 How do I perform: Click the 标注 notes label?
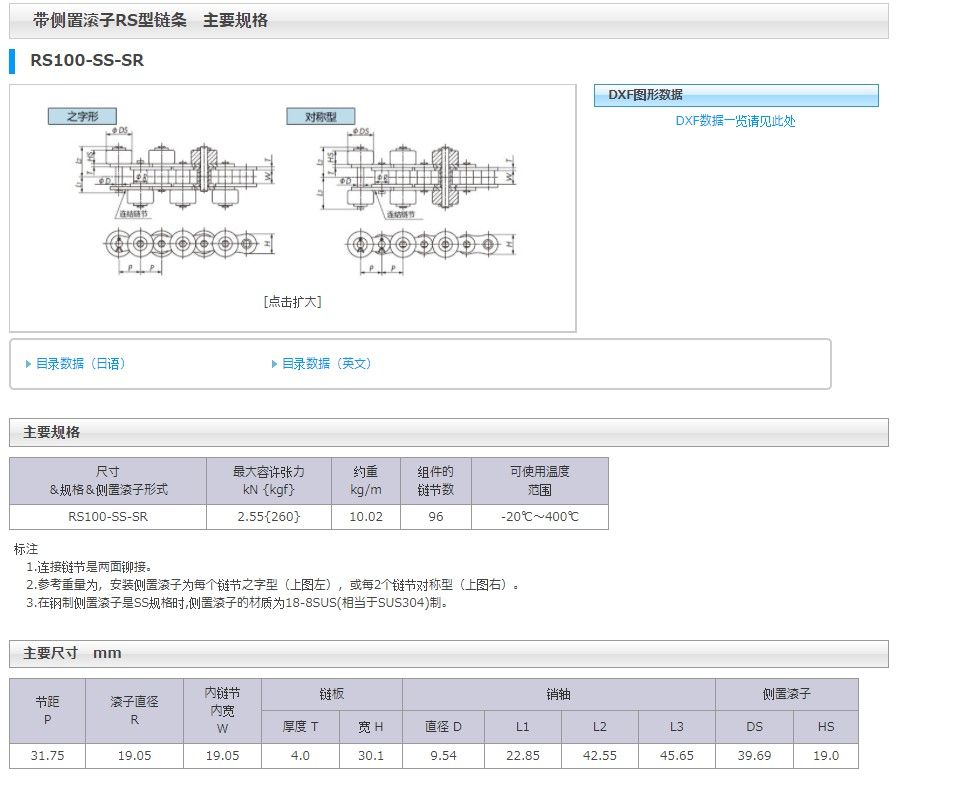tap(26, 549)
